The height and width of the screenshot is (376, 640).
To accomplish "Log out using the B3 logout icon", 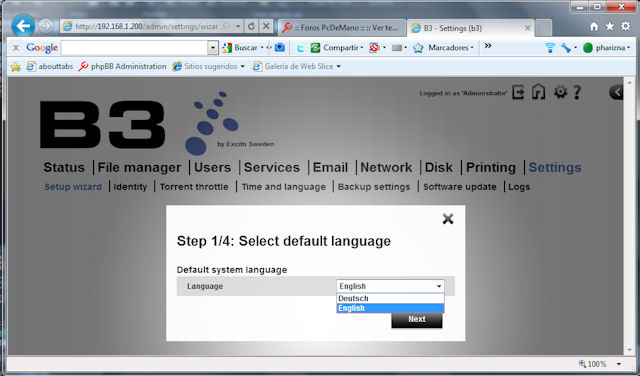I will tap(518, 92).
